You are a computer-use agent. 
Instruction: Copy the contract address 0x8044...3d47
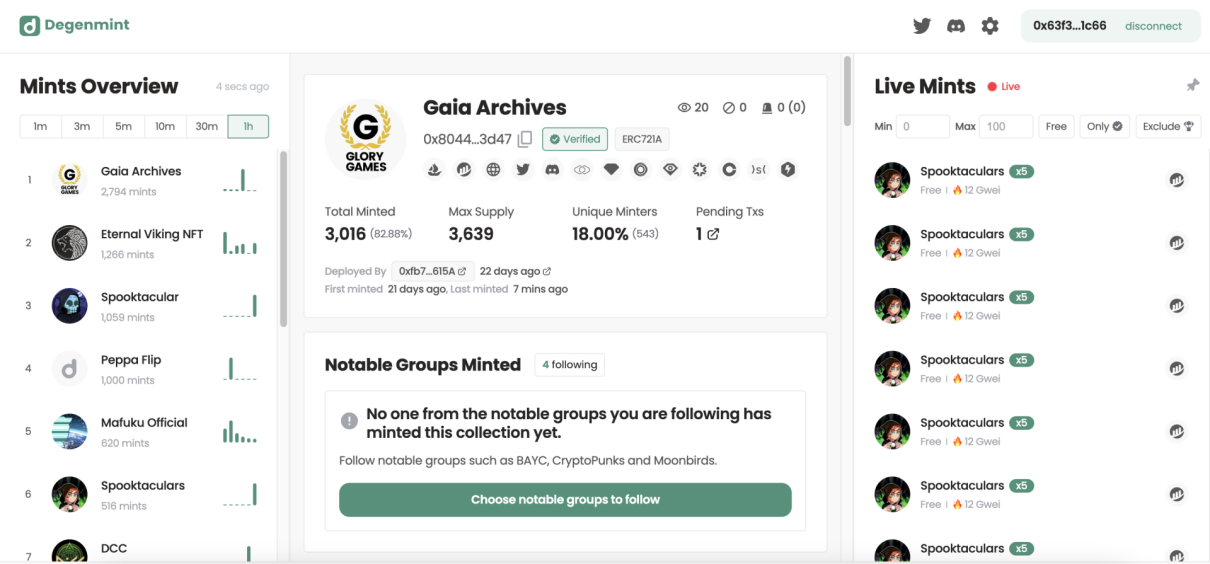coord(525,139)
